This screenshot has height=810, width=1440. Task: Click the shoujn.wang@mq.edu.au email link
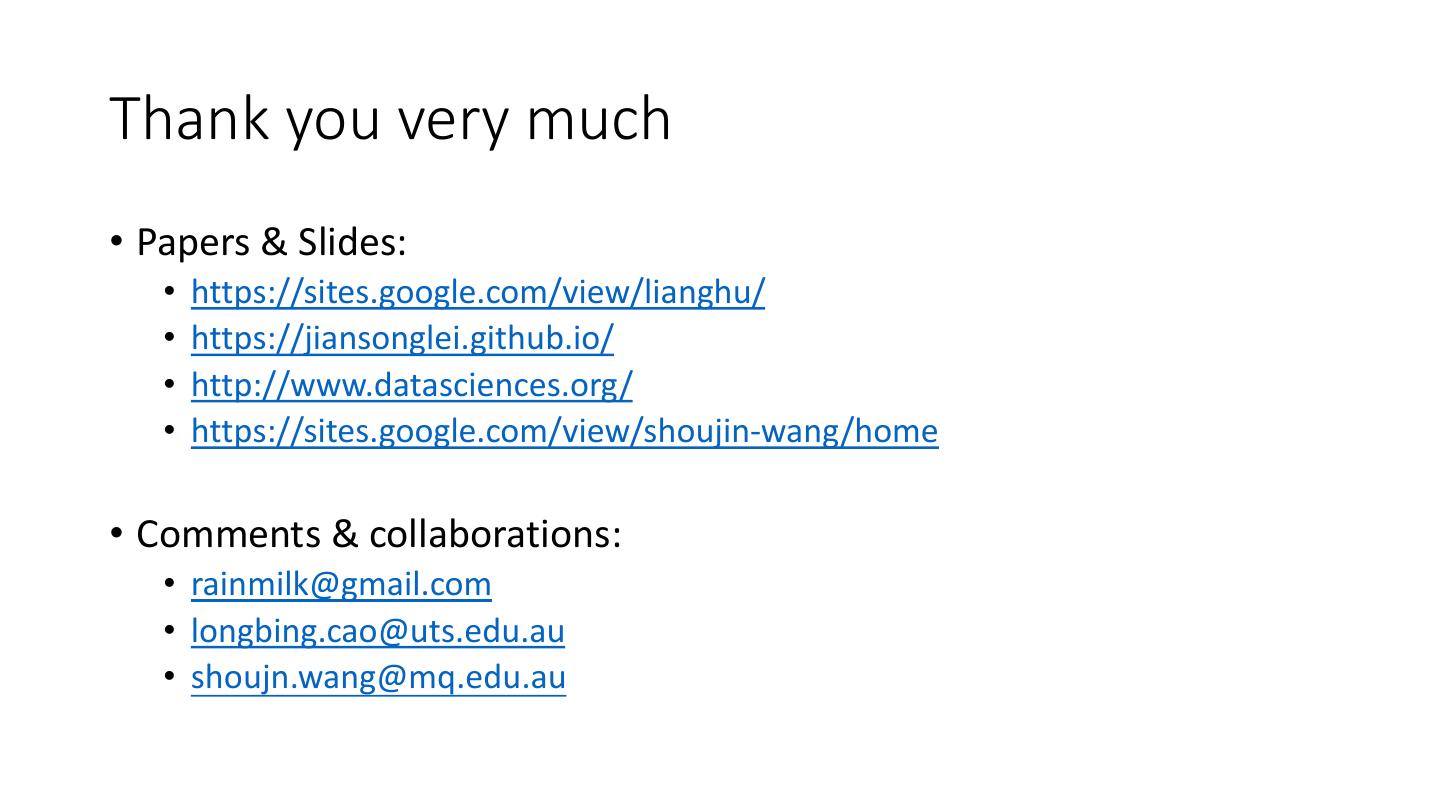[x=378, y=677]
